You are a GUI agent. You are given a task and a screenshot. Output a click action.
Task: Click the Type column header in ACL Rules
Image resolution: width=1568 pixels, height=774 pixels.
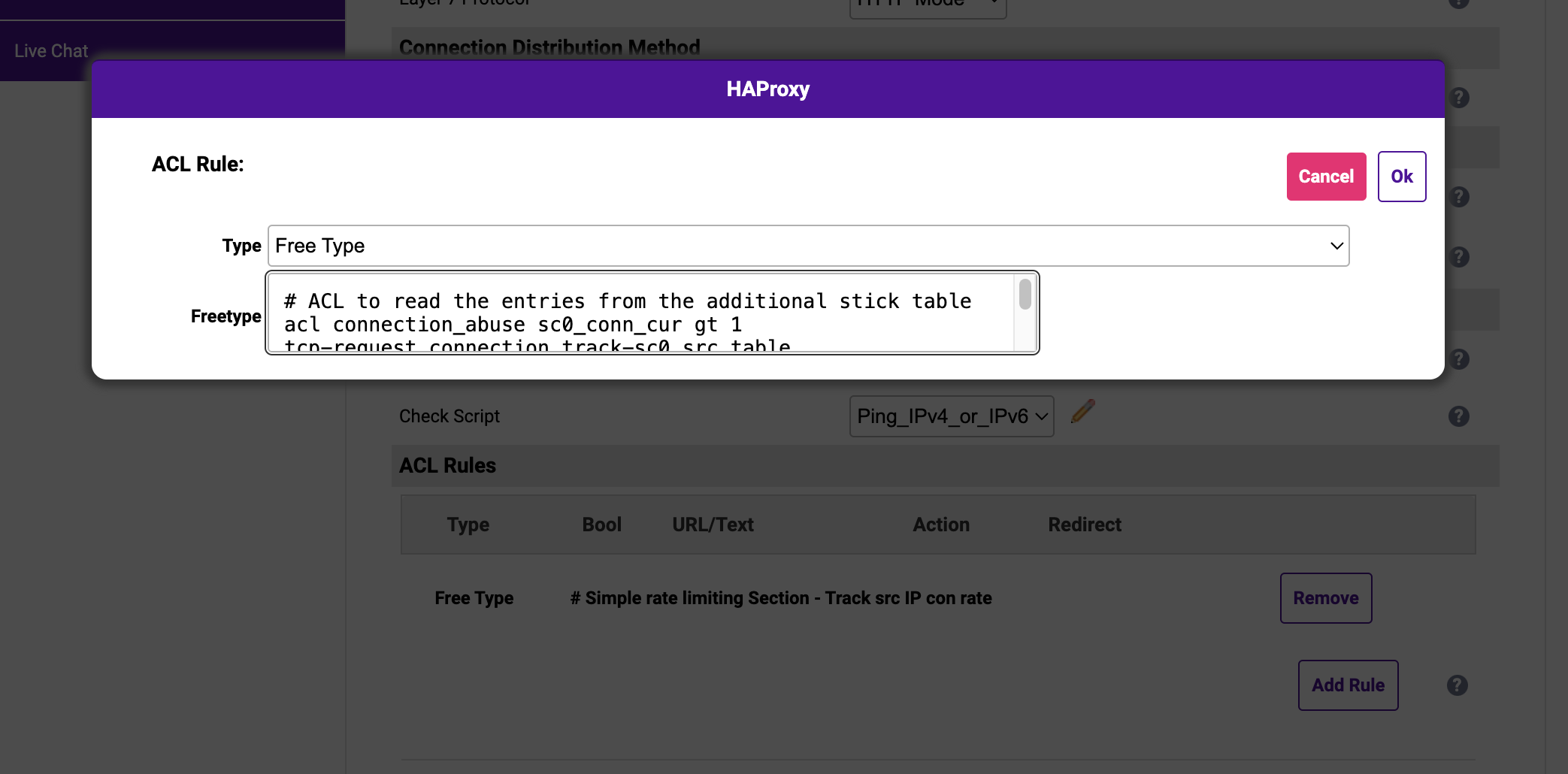pyautogui.click(x=468, y=525)
